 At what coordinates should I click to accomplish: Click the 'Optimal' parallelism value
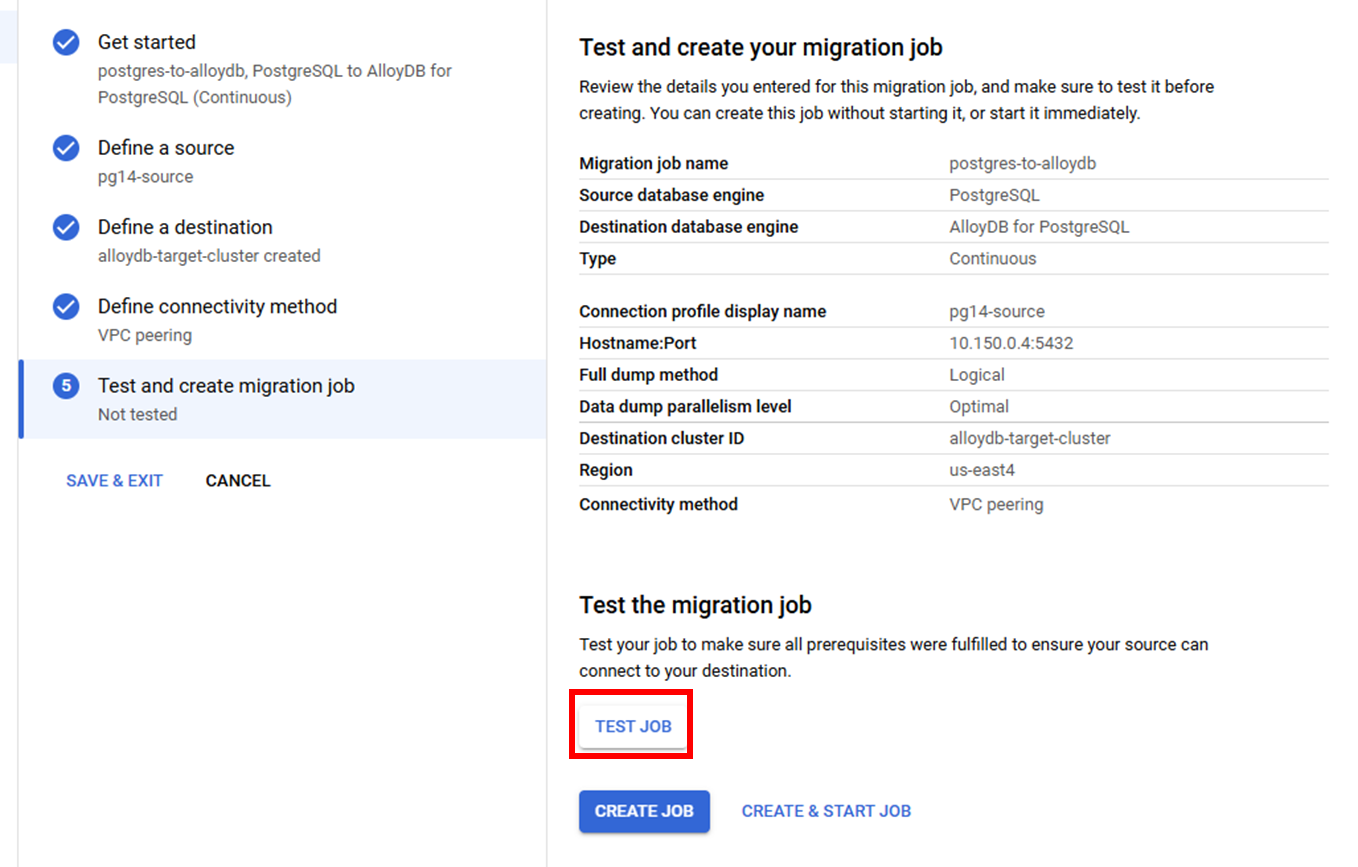tap(979, 407)
